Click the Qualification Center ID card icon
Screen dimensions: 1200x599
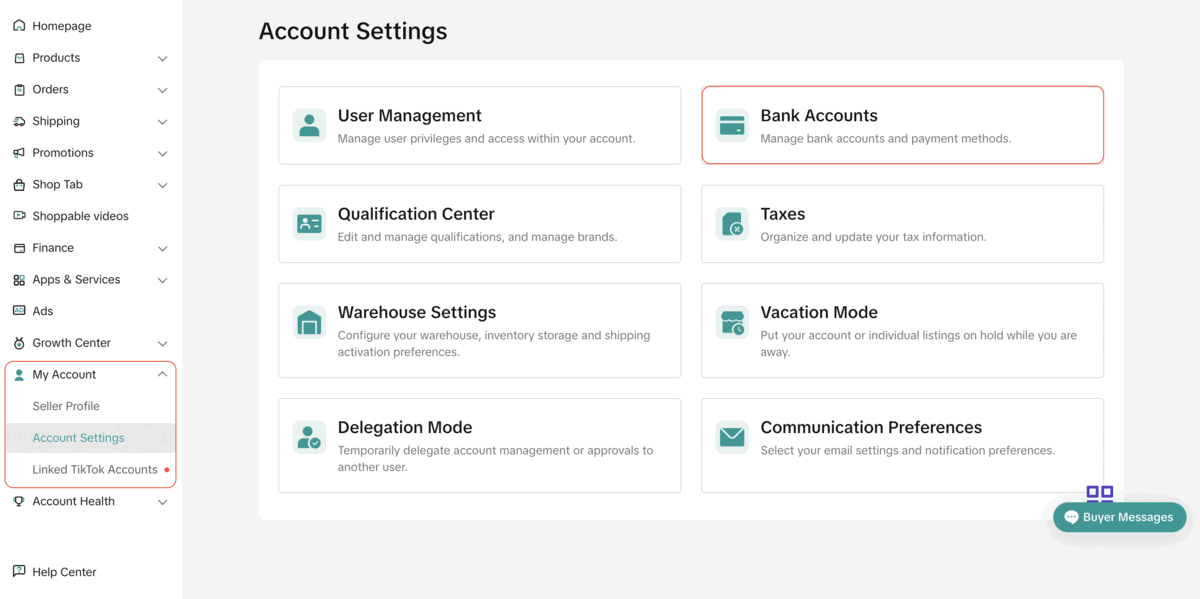point(309,224)
